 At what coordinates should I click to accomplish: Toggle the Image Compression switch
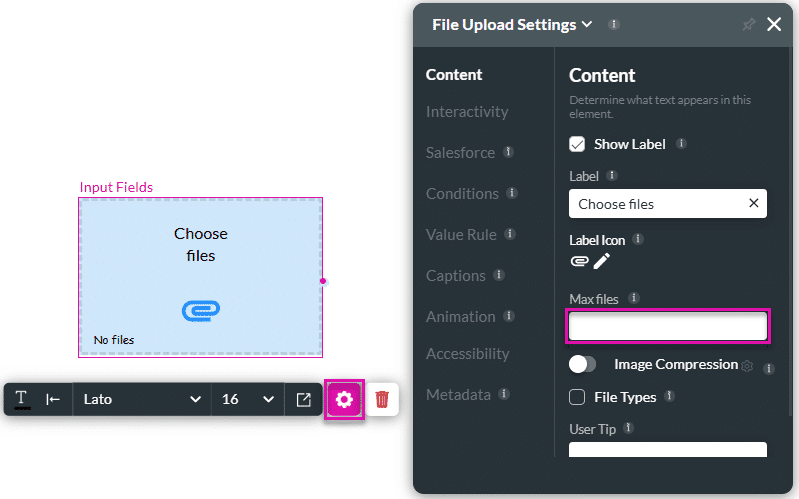583,365
